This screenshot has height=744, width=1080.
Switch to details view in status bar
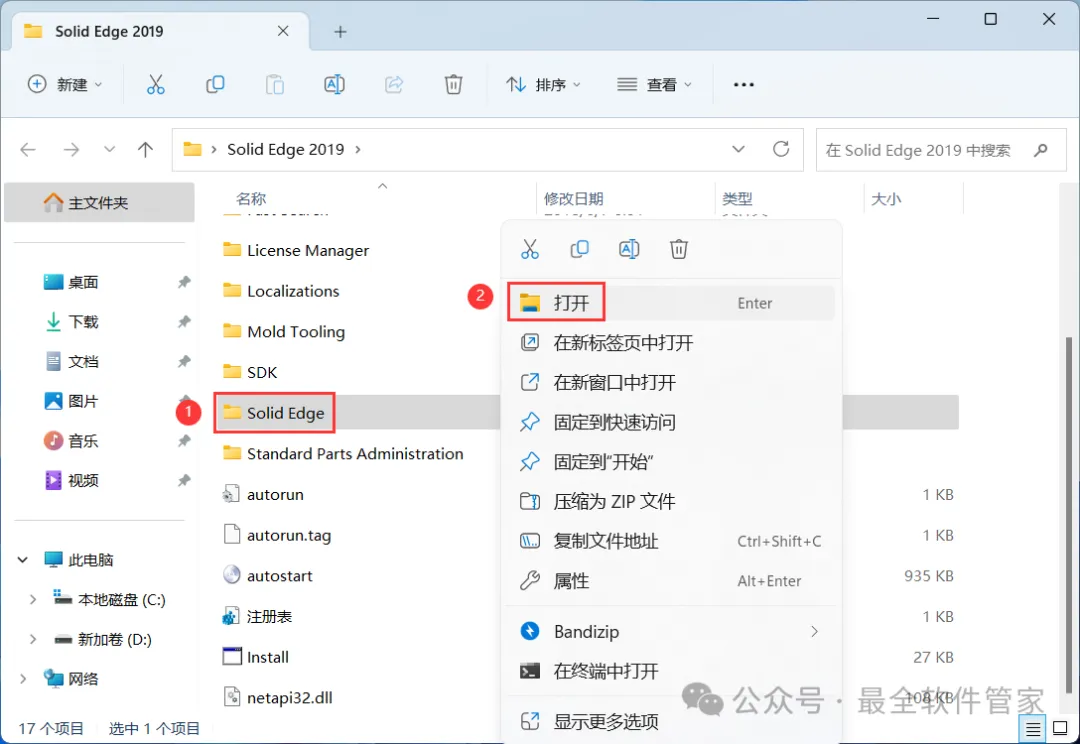(1032, 729)
